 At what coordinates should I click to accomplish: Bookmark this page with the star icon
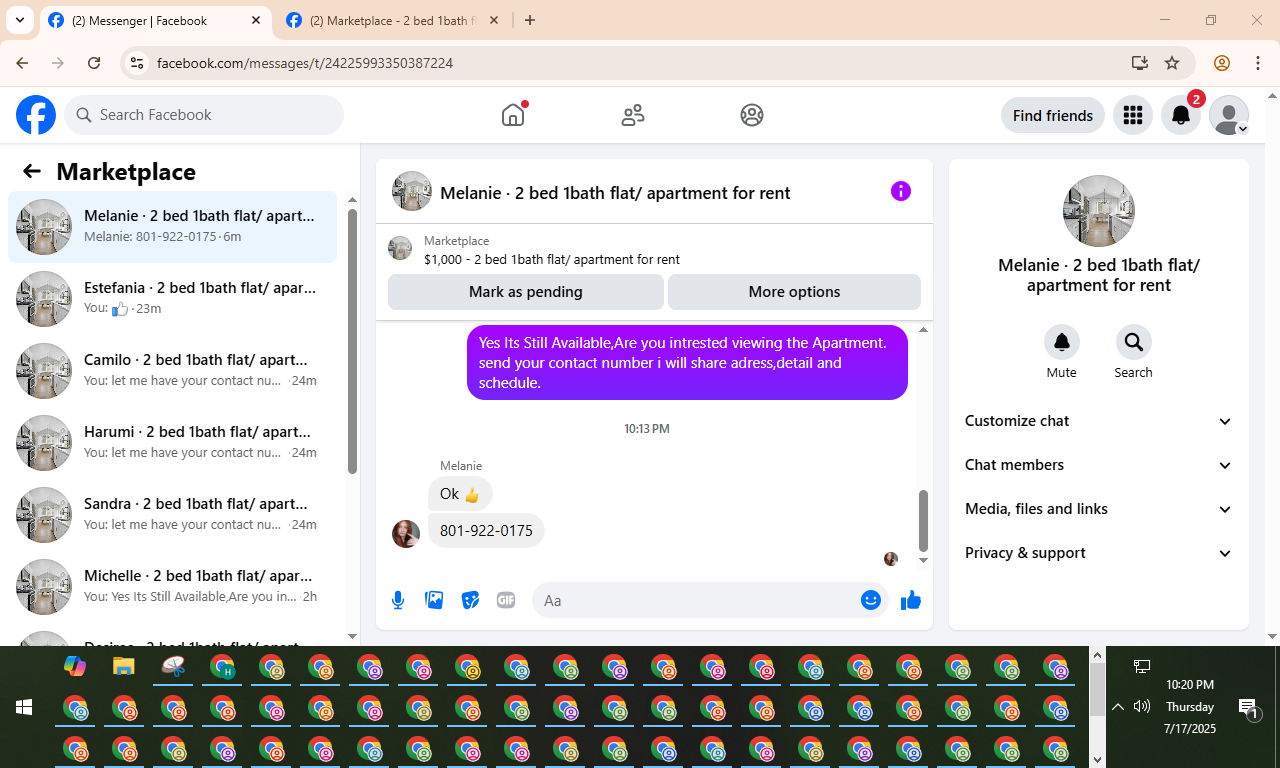(x=1172, y=63)
